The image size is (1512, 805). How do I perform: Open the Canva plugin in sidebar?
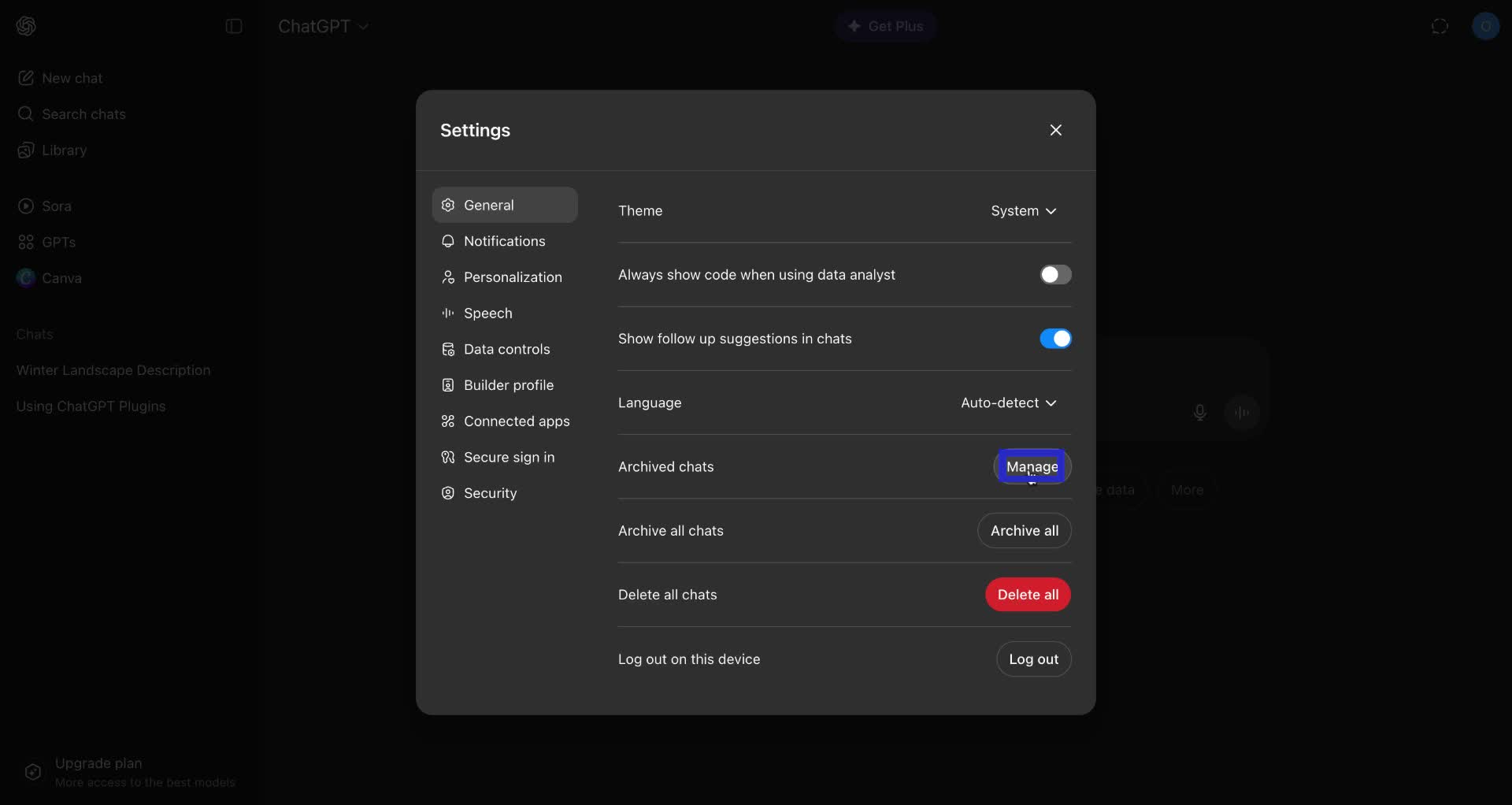click(x=61, y=277)
